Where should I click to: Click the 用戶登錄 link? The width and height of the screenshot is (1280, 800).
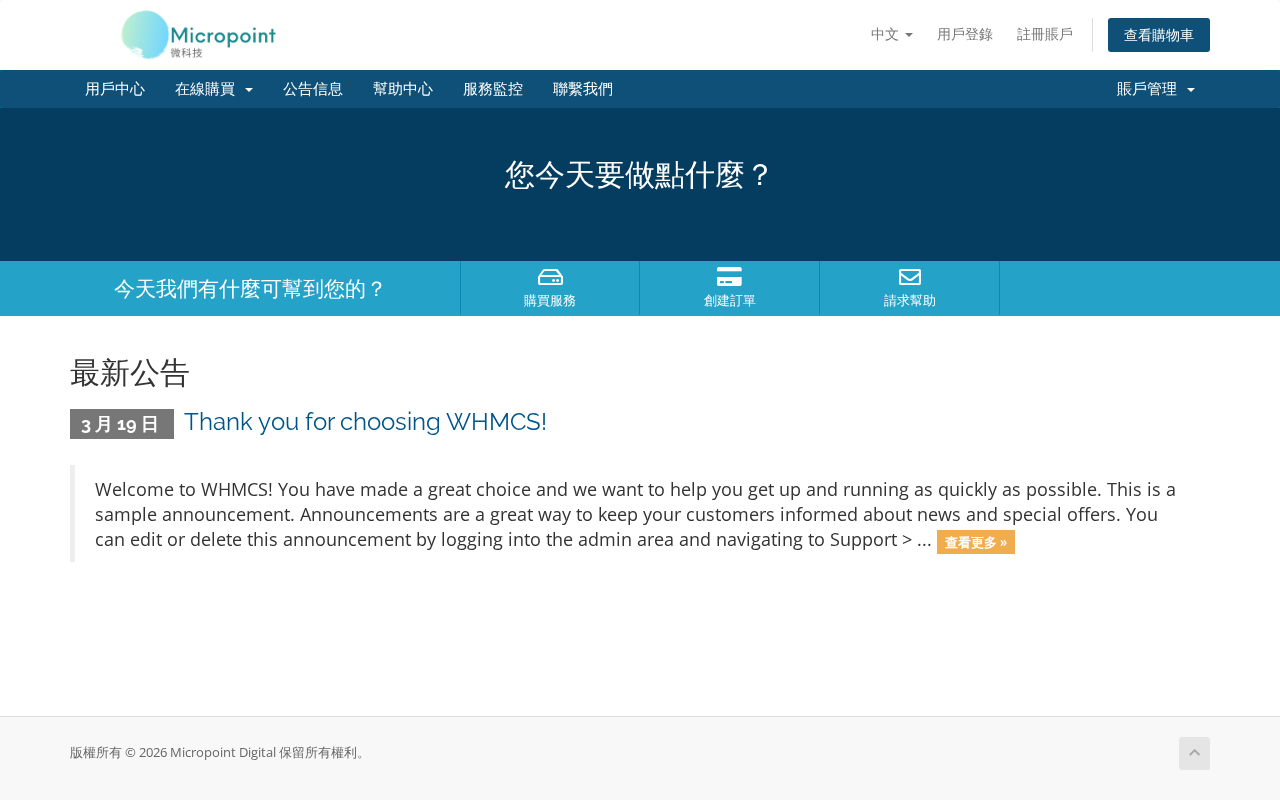tap(965, 34)
